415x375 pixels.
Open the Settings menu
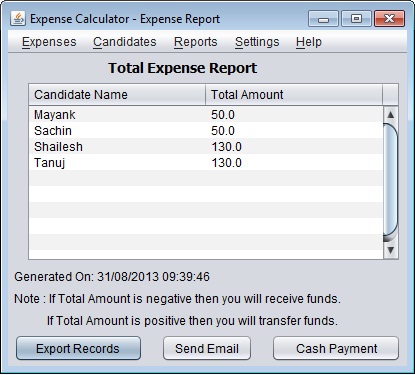coord(257,42)
